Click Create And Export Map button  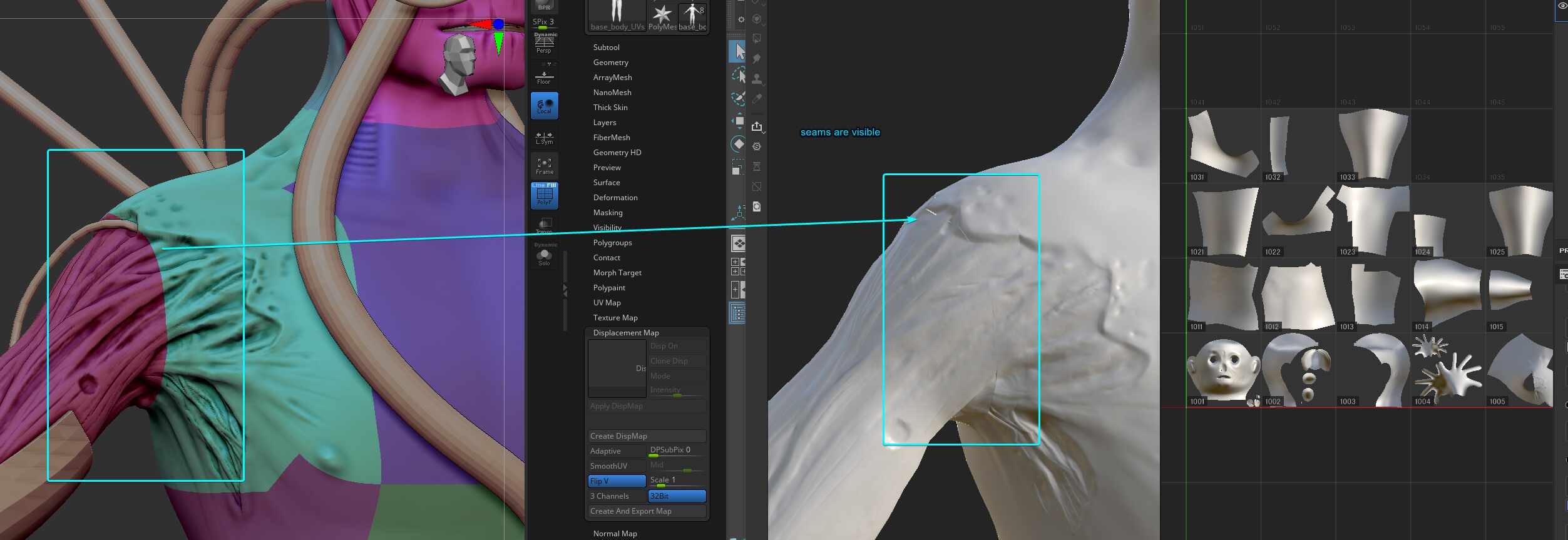pyautogui.click(x=647, y=511)
